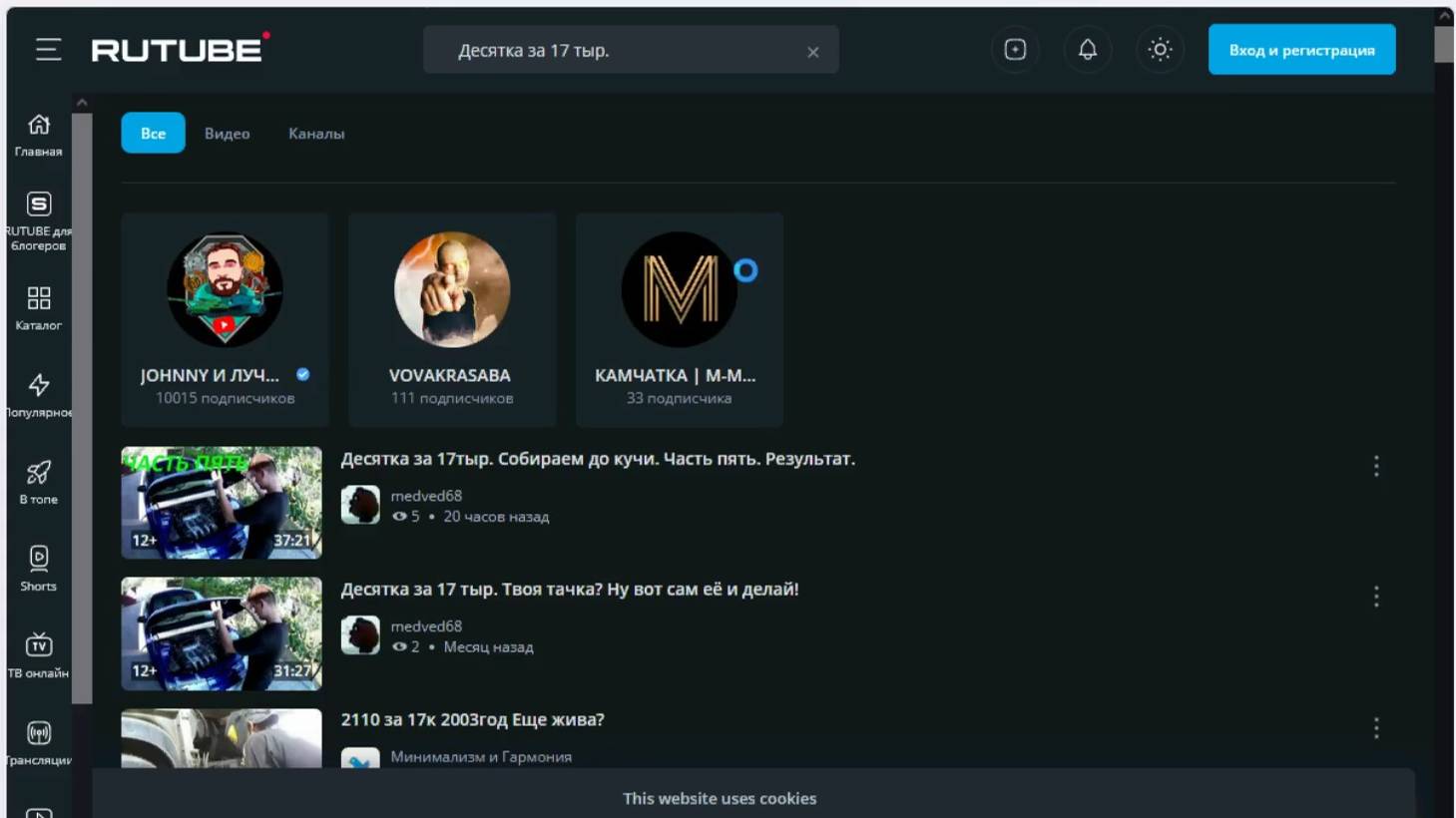Viewport: 1456px width, 818px height.
Task: Open thumbnail of Твоя тачка video
Action: [x=222, y=633]
